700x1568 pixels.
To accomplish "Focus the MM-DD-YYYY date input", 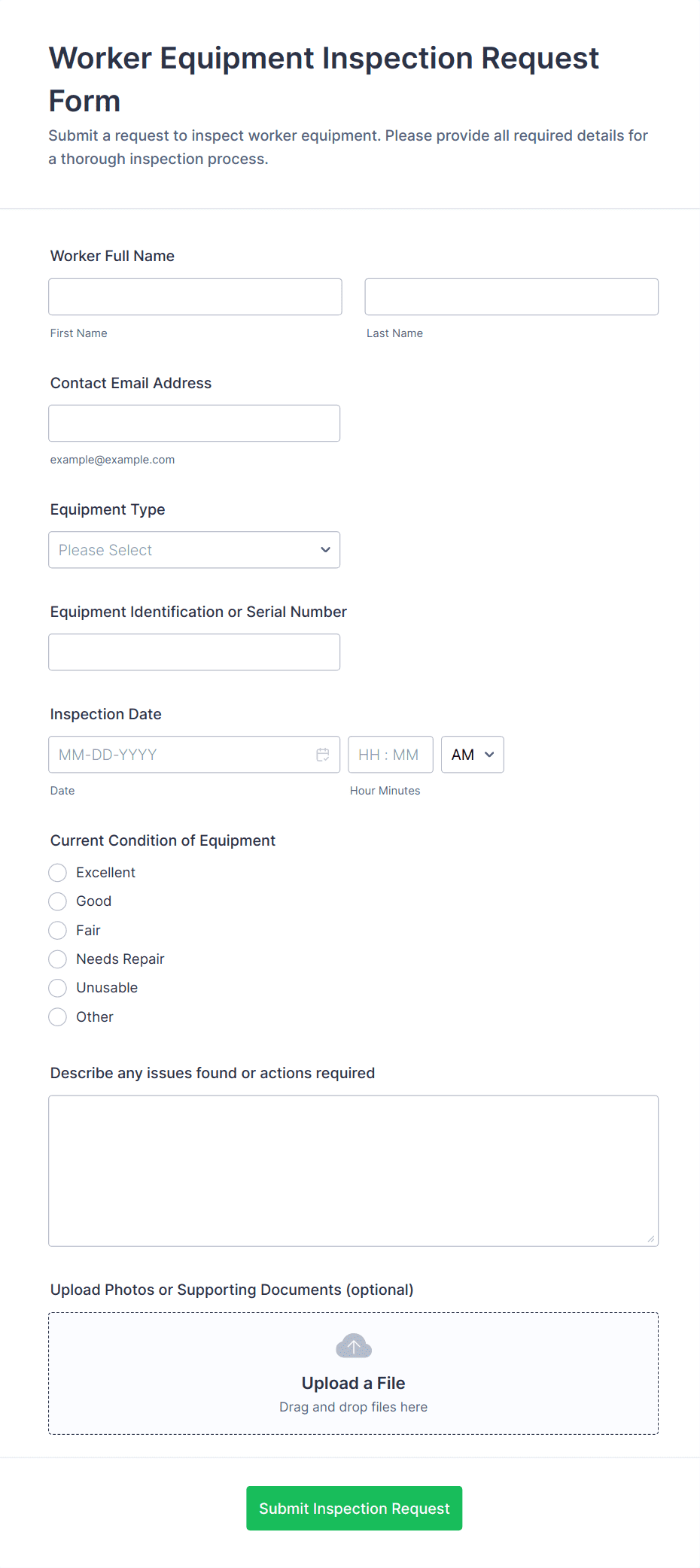I will tap(181, 755).
